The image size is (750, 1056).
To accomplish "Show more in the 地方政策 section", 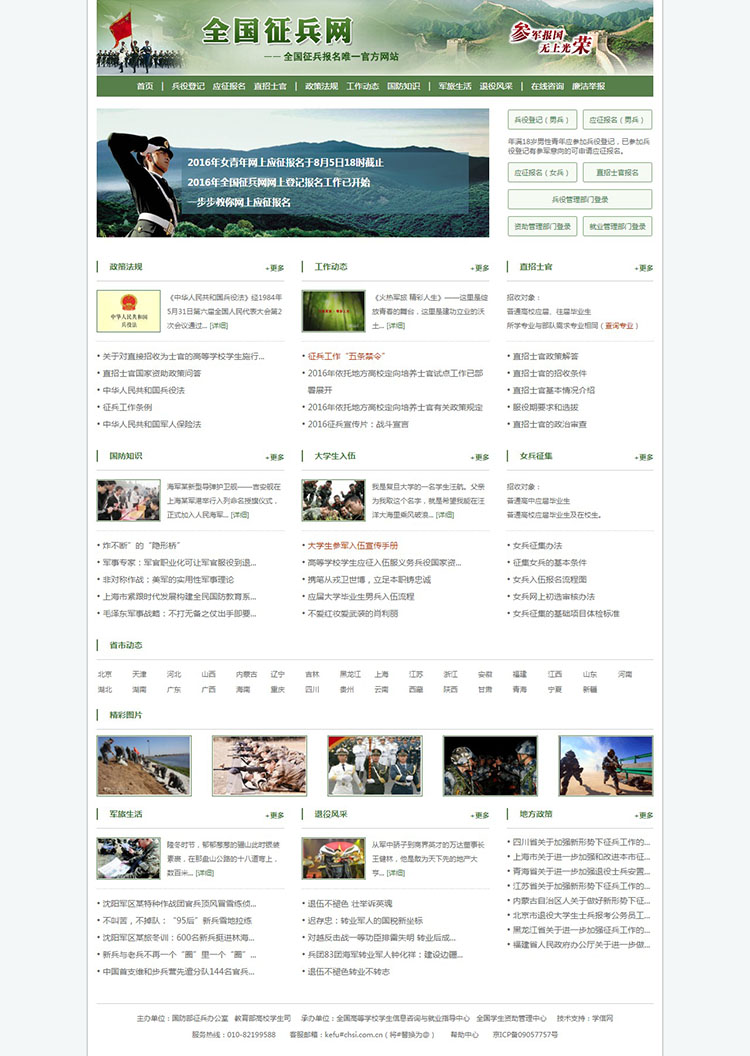I will pyautogui.click(x=644, y=816).
